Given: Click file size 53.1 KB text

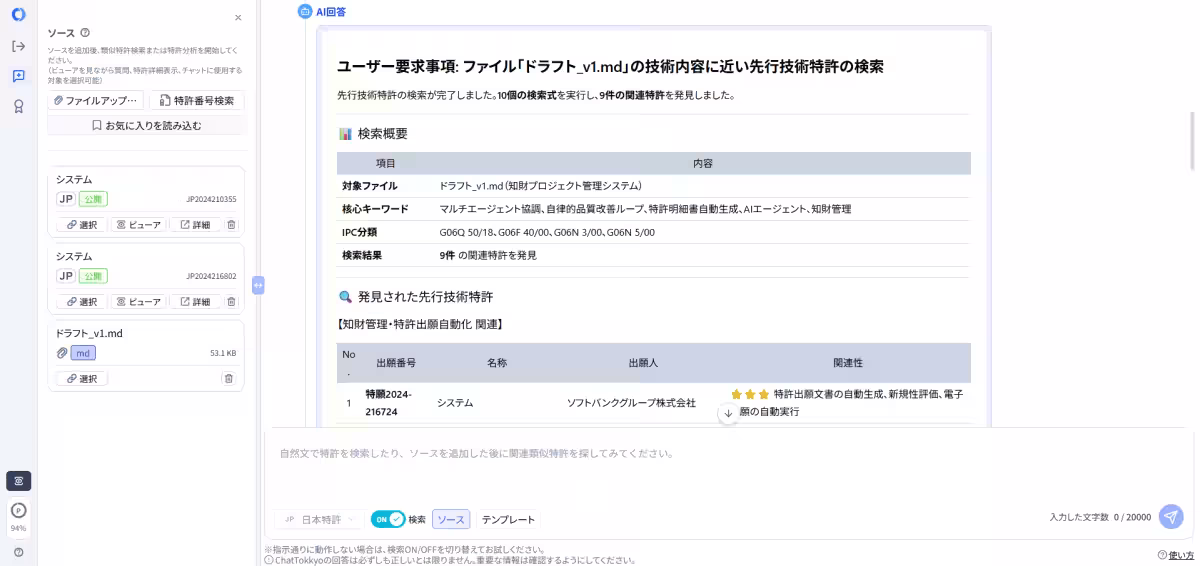Looking at the screenshot, I should click(223, 353).
